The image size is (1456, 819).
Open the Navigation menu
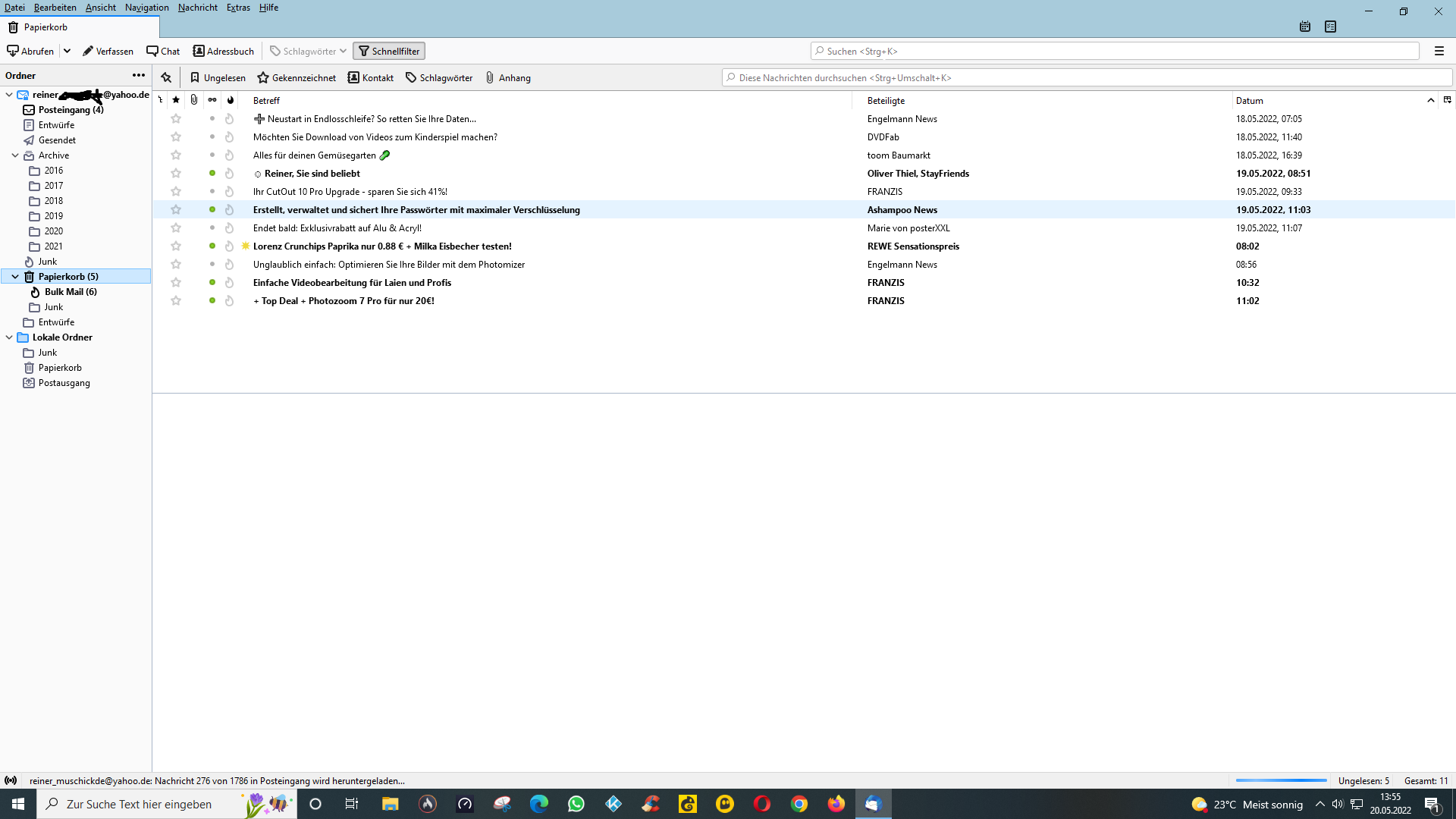tap(147, 8)
